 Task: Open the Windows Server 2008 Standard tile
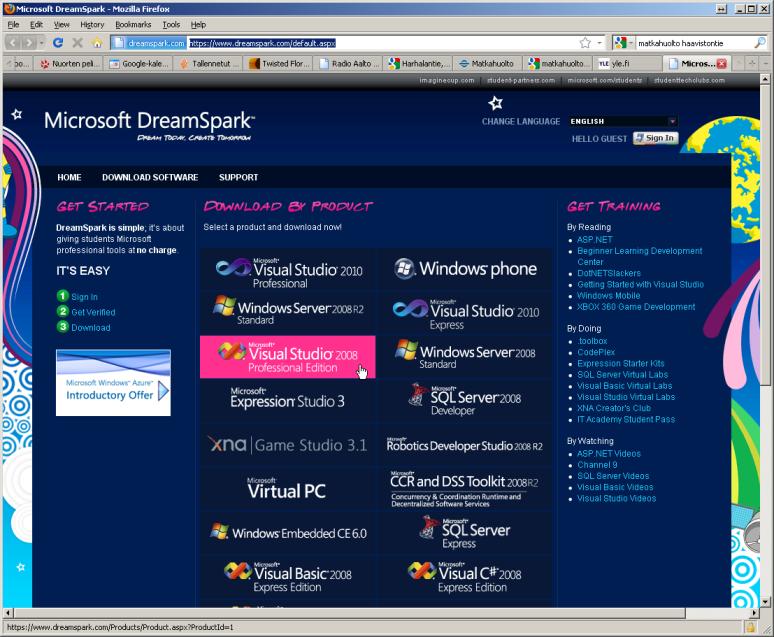pyautogui.click(x=465, y=356)
